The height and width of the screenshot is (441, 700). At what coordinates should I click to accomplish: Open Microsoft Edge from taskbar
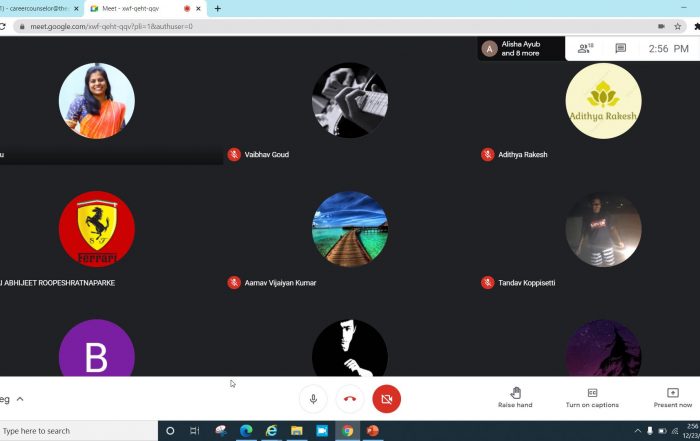(x=246, y=431)
